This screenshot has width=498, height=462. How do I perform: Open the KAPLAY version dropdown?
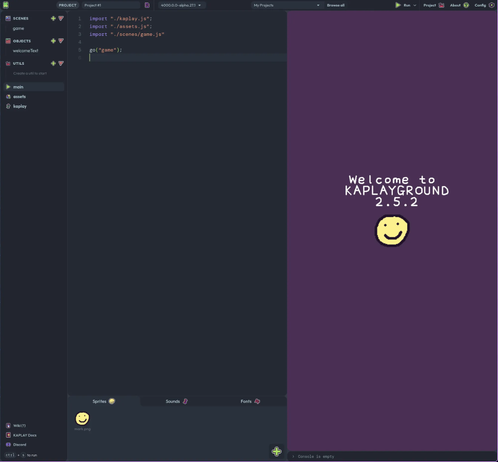[x=181, y=5]
